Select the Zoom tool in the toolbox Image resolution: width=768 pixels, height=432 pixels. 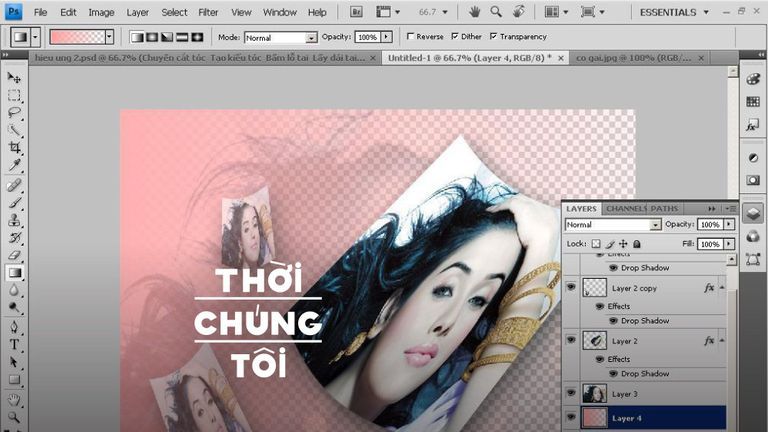(x=14, y=417)
